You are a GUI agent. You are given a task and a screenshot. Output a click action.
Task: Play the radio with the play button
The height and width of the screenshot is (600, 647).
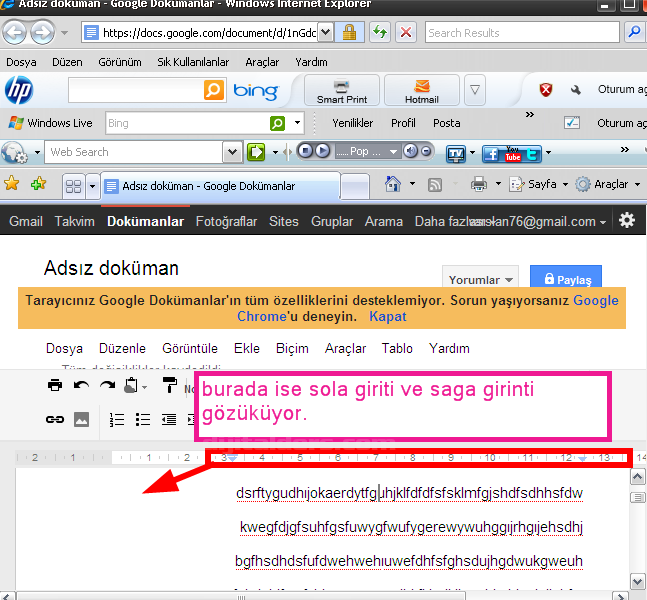click(322, 151)
